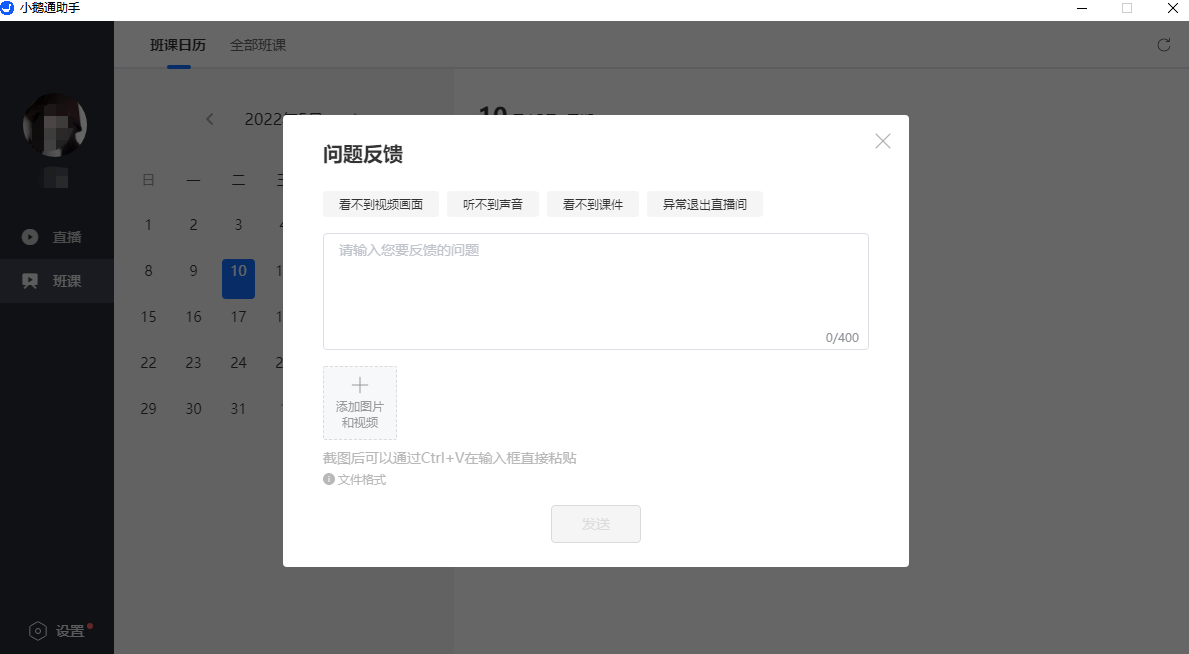Click the 文件格式 link text

[x=361, y=480]
